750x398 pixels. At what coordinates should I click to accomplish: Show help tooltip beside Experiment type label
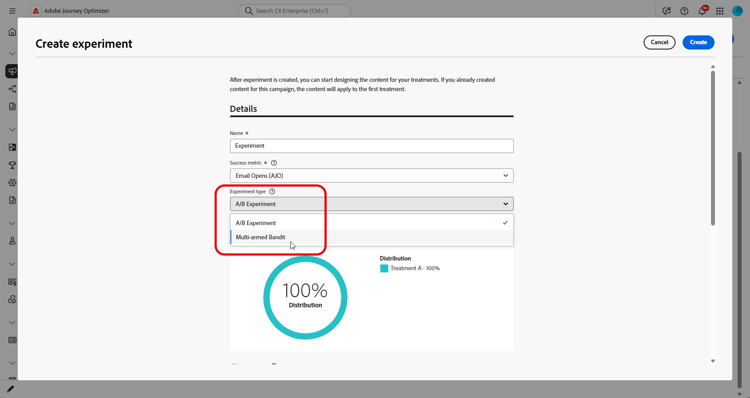(272, 191)
